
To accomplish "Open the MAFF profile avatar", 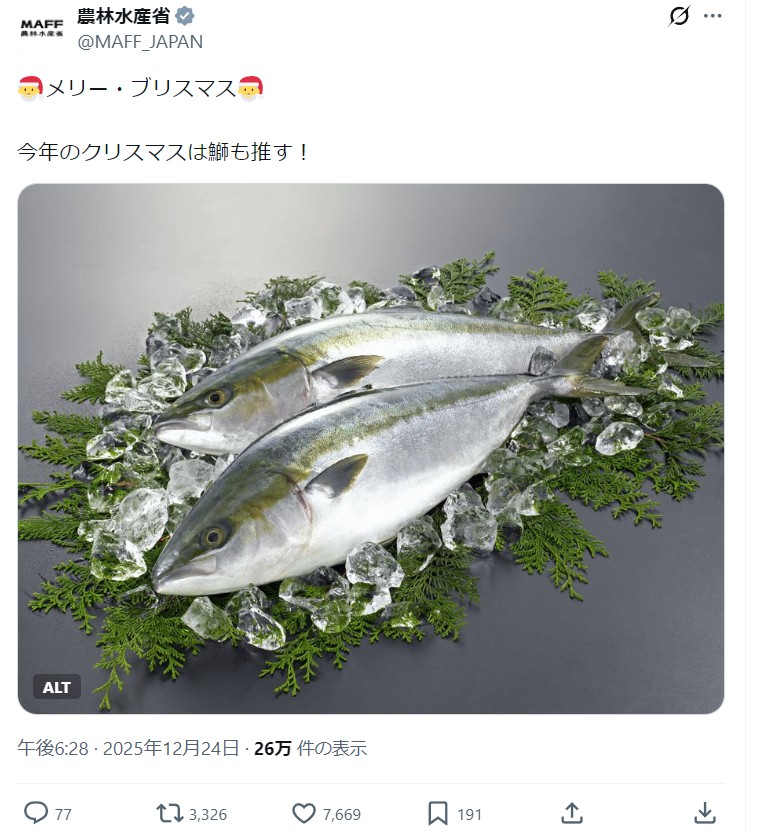I will [41, 27].
